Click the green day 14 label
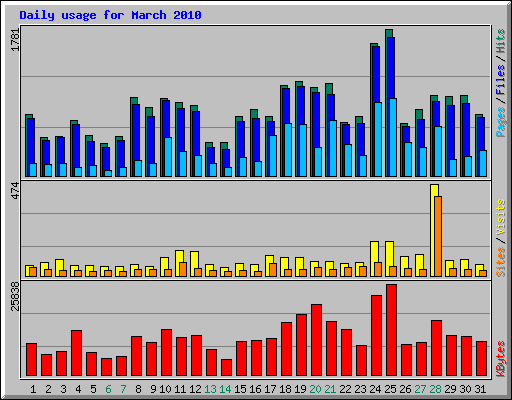 [x=225, y=389]
